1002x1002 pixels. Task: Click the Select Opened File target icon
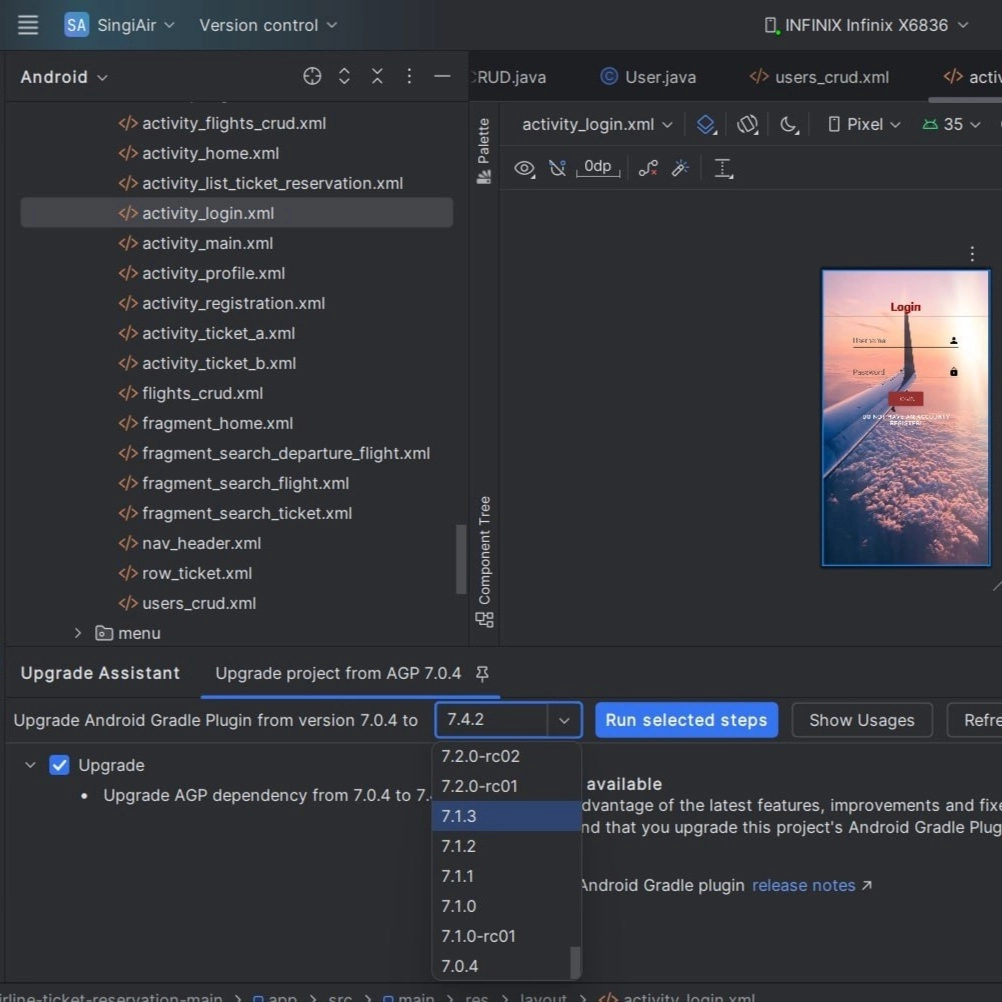pyautogui.click(x=312, y=77)
